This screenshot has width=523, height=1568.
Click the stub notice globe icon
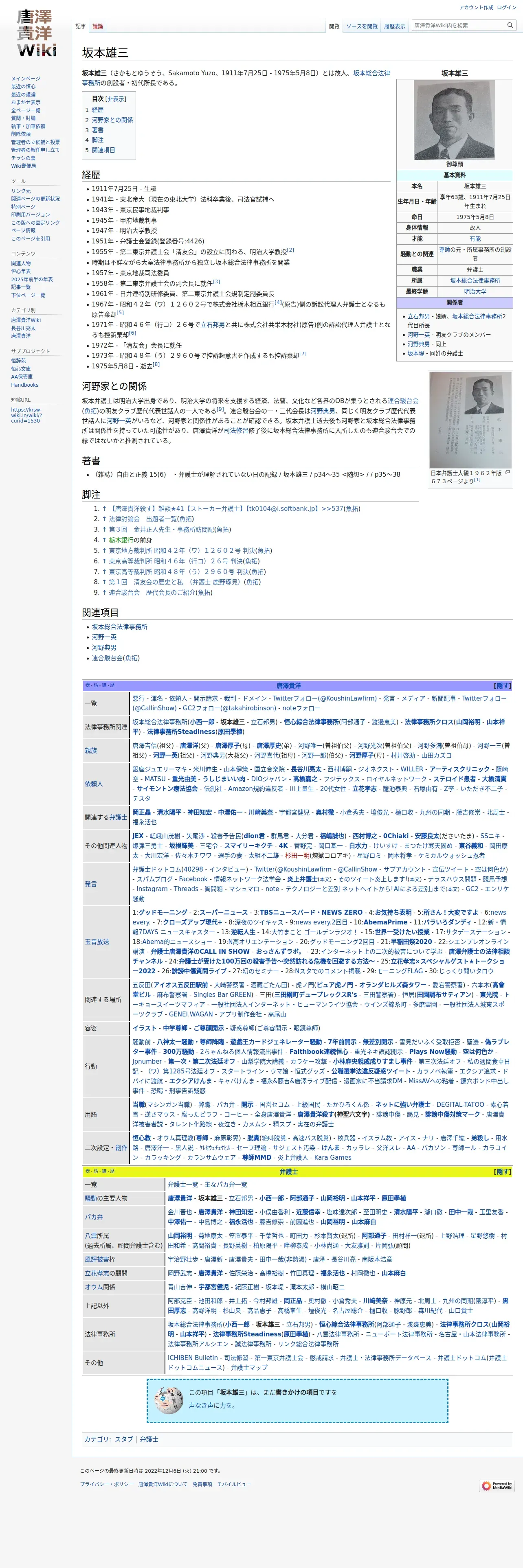169,1399
